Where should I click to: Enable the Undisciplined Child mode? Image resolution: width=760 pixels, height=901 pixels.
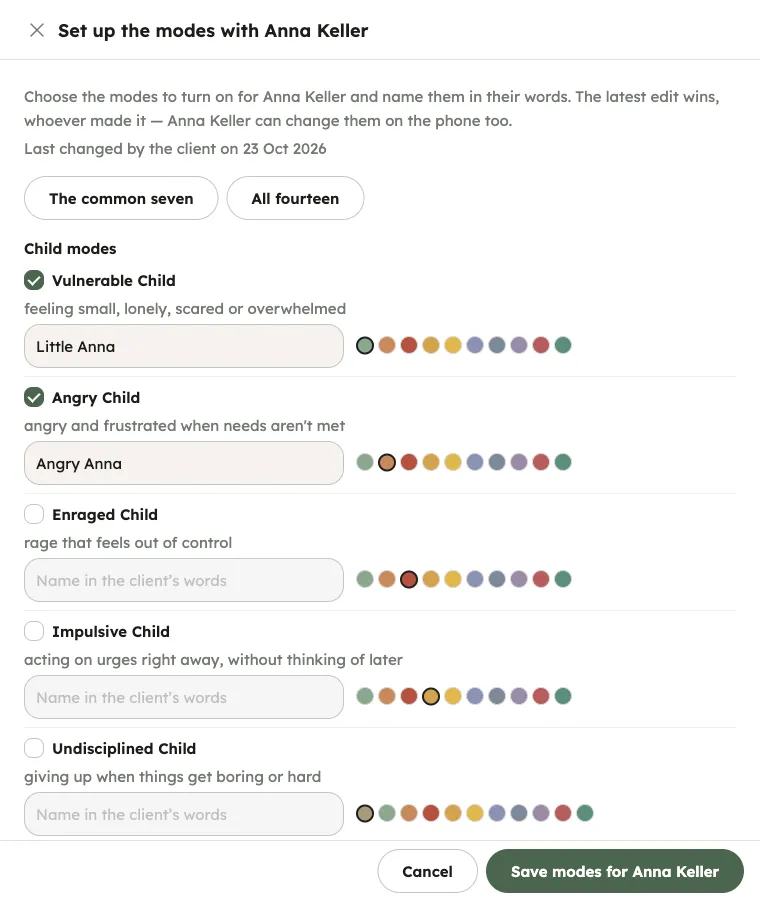[x=34, y=748]
